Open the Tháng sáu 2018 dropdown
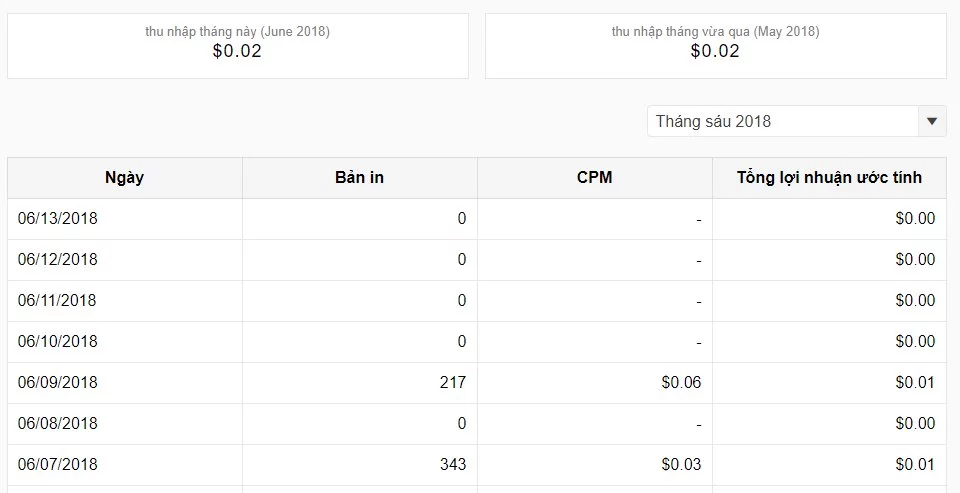960x493 pixels. pyautogui.click(x=783, y=122)
